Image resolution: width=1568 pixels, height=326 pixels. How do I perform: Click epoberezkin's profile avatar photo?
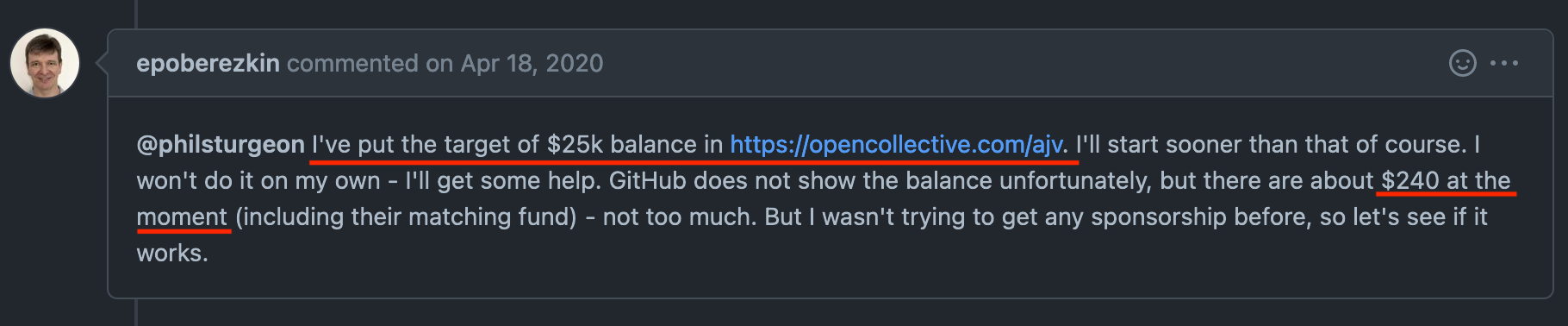(x=45, y=63)
